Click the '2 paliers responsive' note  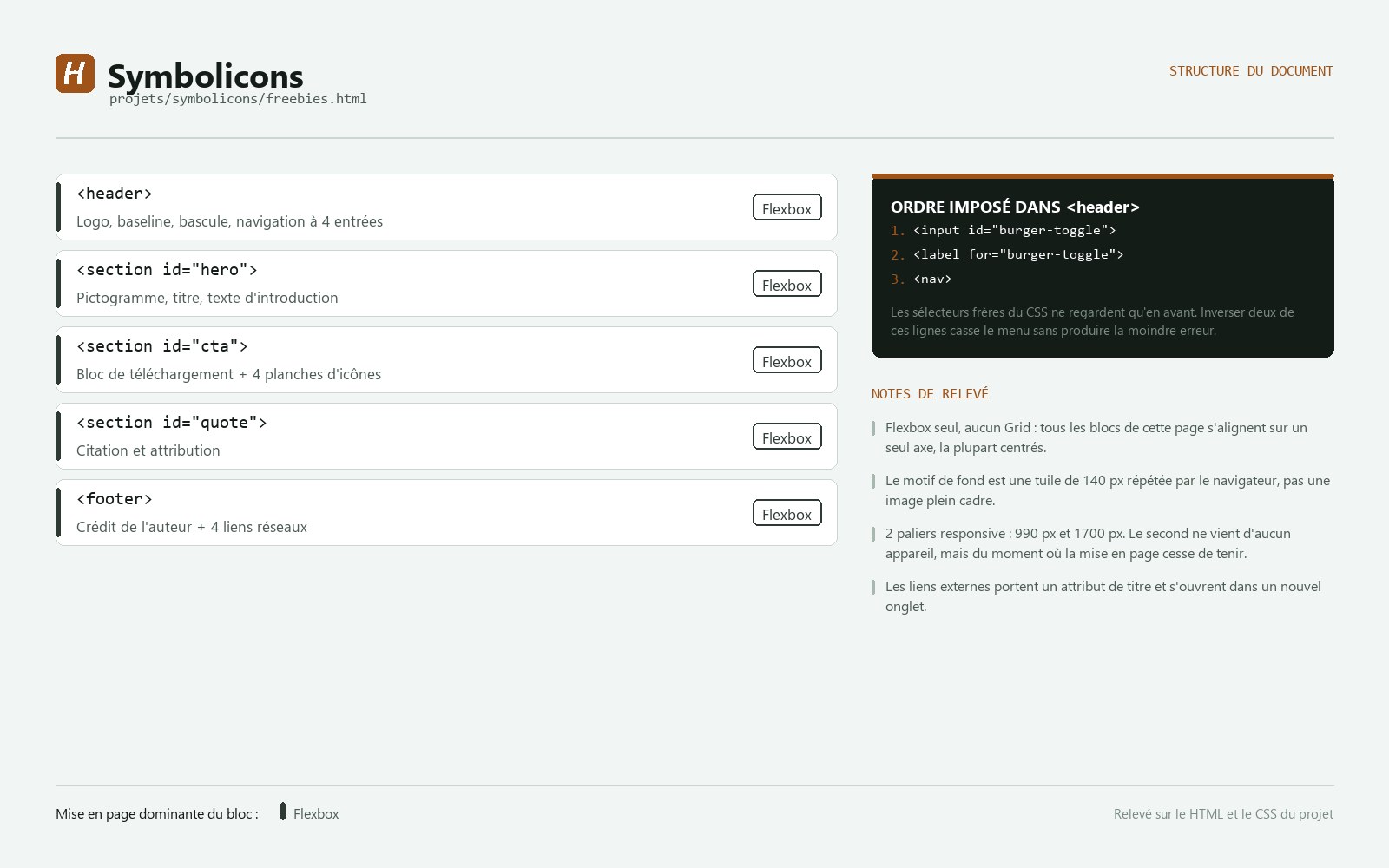pos(1088,543)
